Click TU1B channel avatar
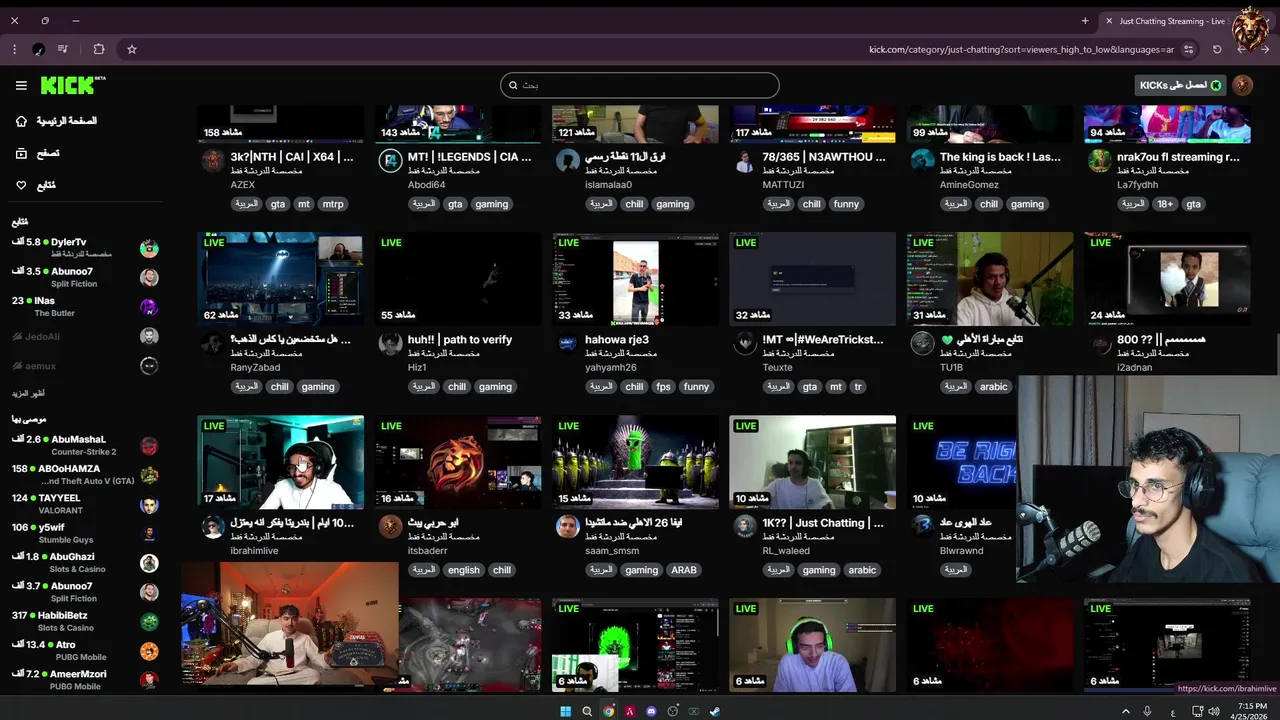Image resolution: width=1280 pixels, height=720 pixels. tap(922, 344)
